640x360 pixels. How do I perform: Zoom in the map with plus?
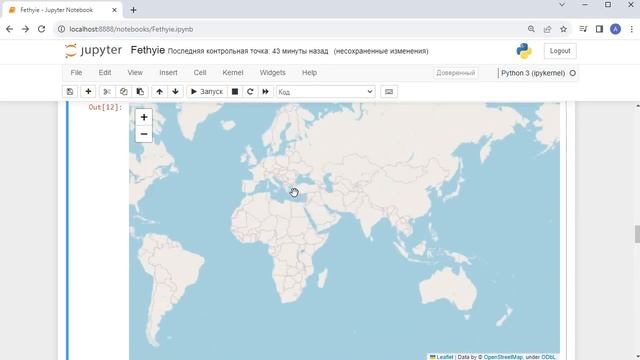(144, 117)
